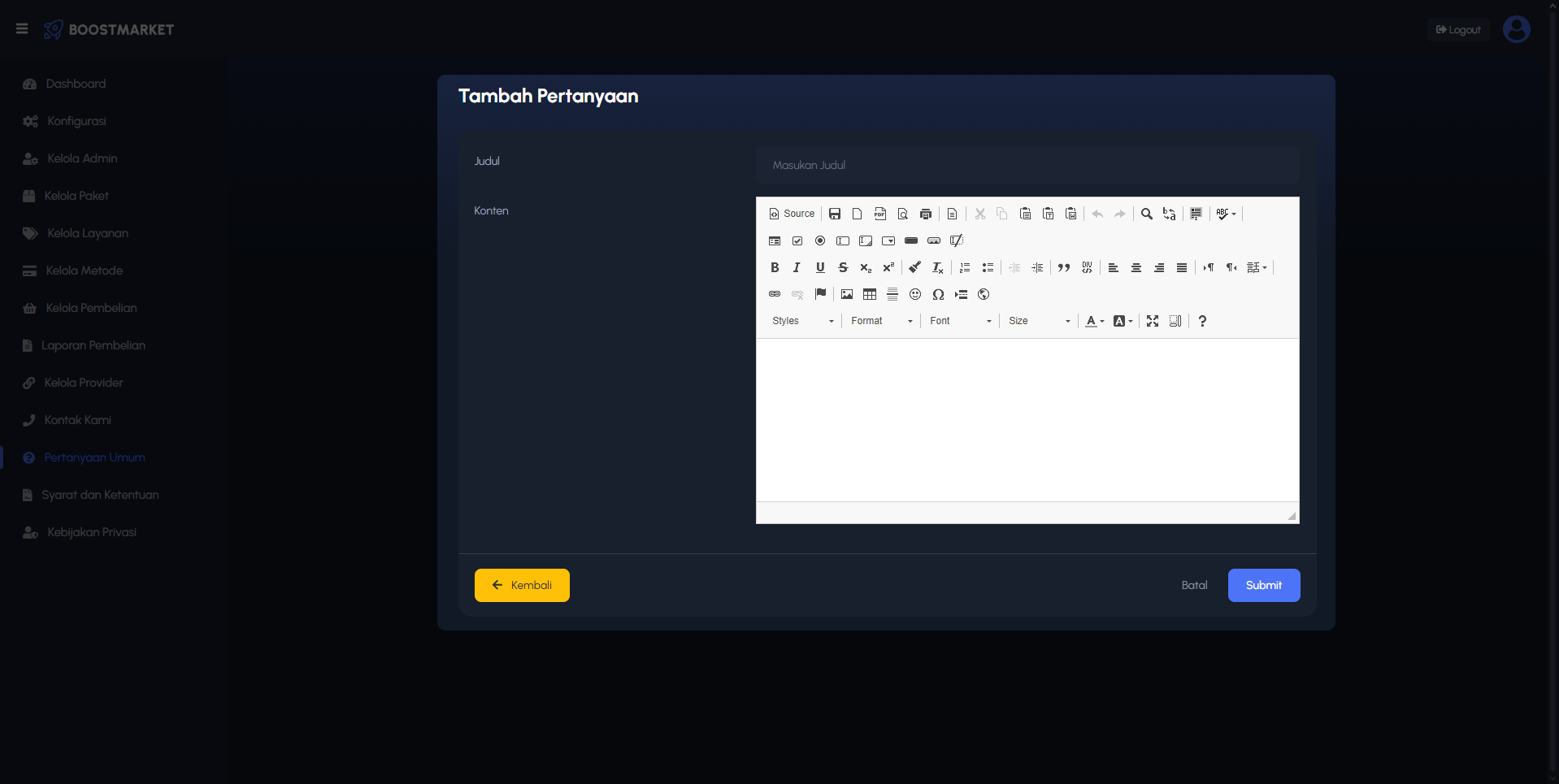Paste as plain text icon
1559x784 pixels.
point(1049,214)
